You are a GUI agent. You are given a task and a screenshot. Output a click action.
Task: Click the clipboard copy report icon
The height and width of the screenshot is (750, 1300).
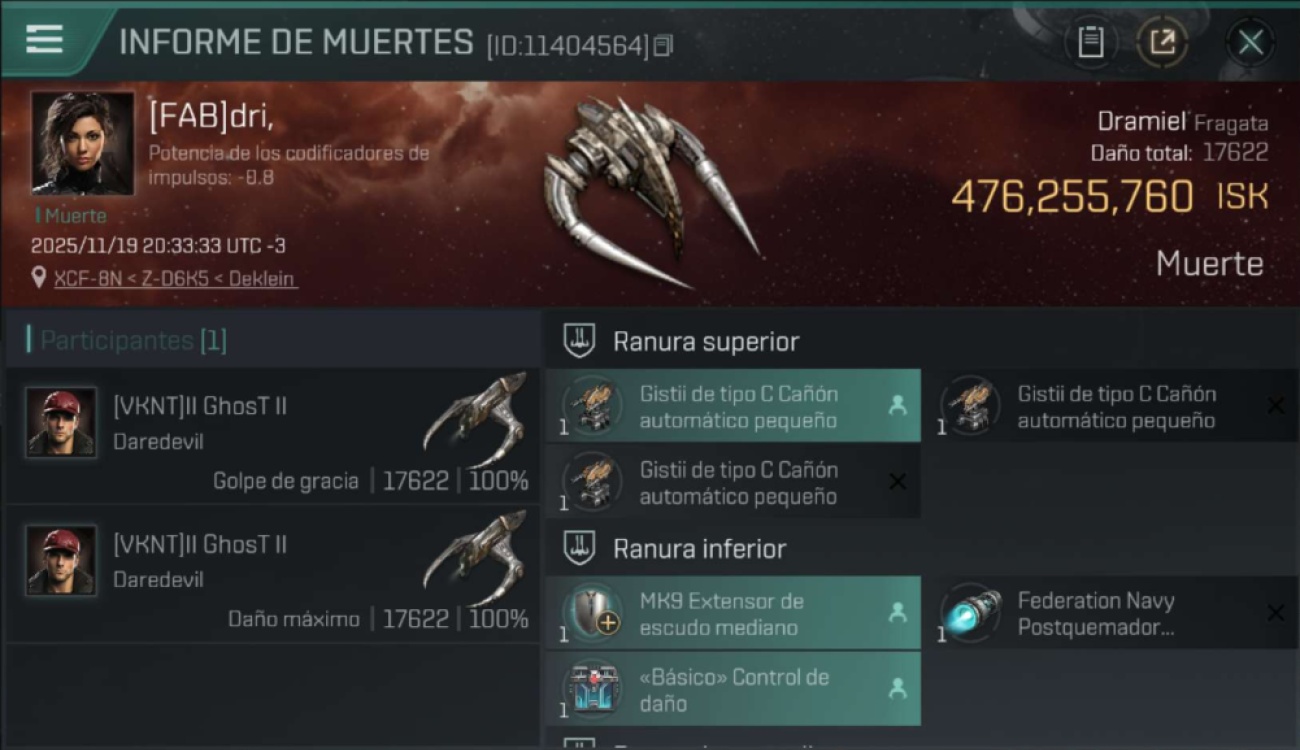[x=1091, y=42]
